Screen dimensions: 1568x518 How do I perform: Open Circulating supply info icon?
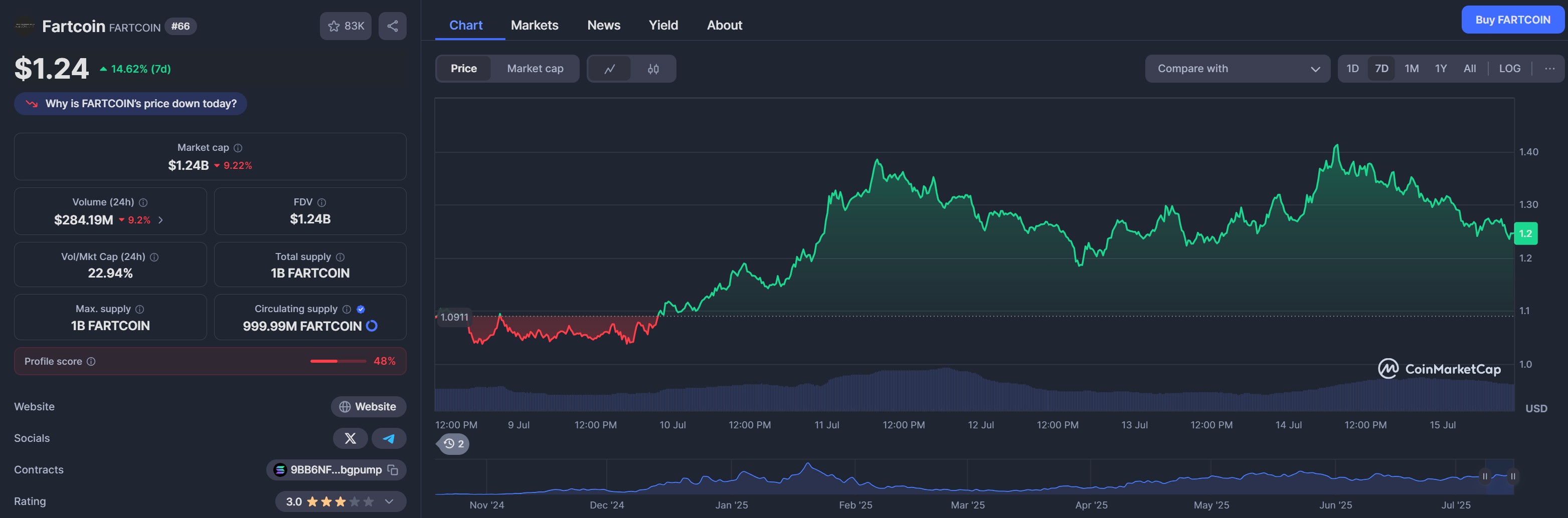(x=346, y=310)
